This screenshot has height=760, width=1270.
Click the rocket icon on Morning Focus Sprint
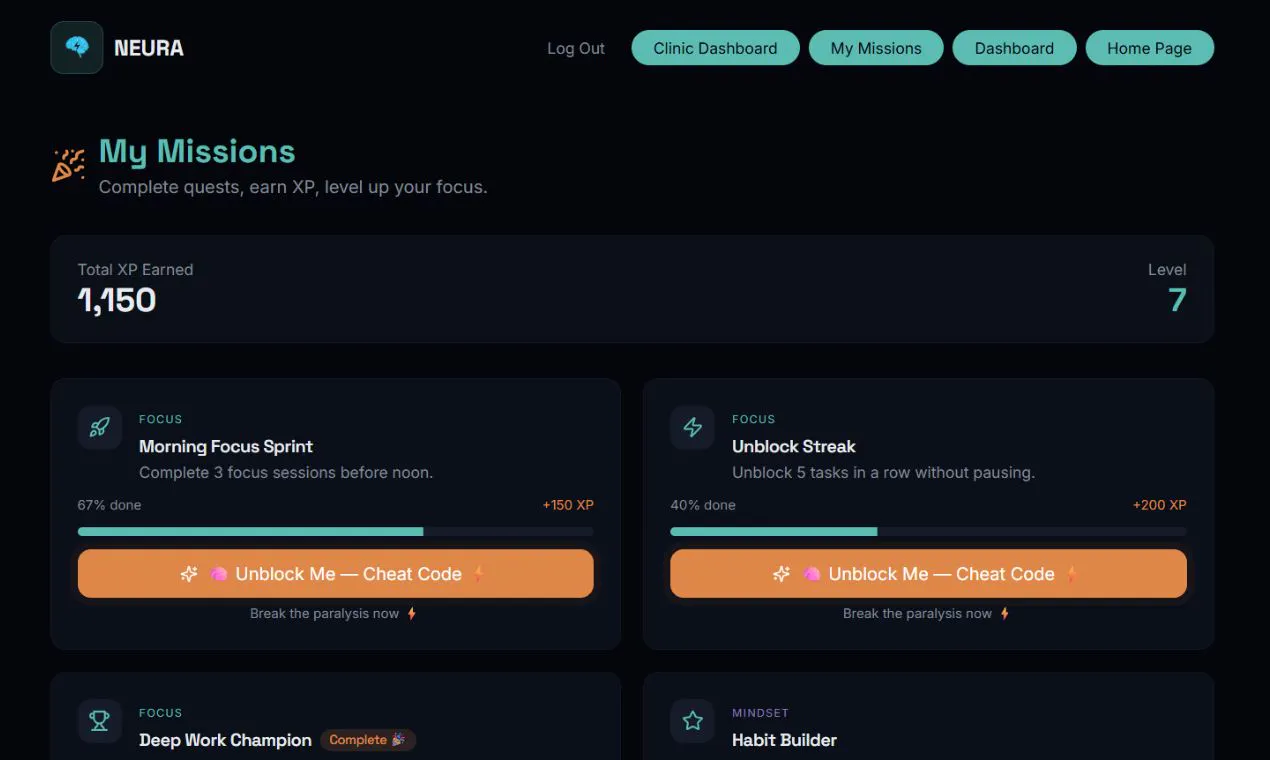99,428
